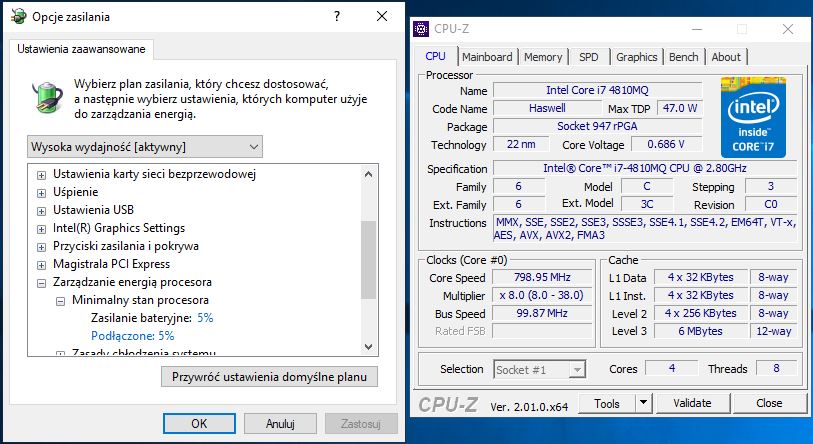
Task: Click the Validate button
Action: click(692, 403)
